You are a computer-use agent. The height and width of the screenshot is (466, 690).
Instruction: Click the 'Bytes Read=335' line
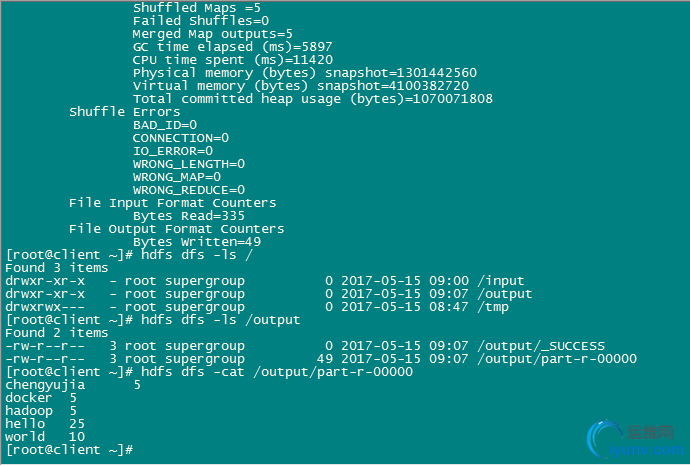coord(189,216)
